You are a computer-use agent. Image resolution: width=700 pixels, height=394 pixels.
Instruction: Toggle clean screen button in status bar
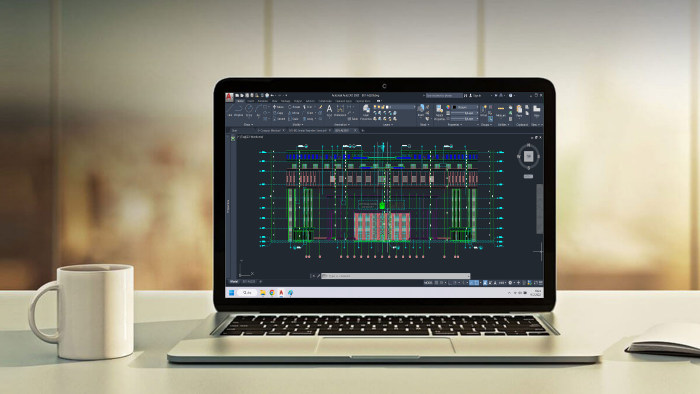tap(536, 283)
